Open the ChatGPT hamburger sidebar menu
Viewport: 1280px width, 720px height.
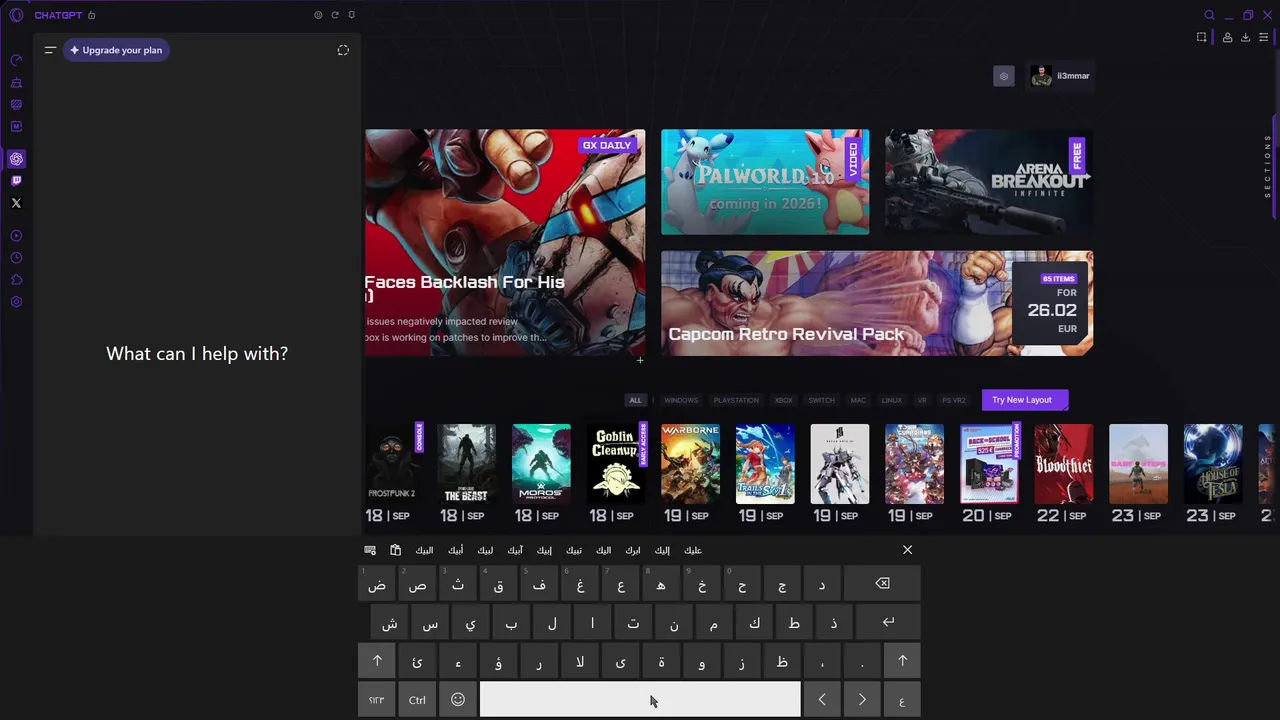pyautogui.click(x=50, y=50)
